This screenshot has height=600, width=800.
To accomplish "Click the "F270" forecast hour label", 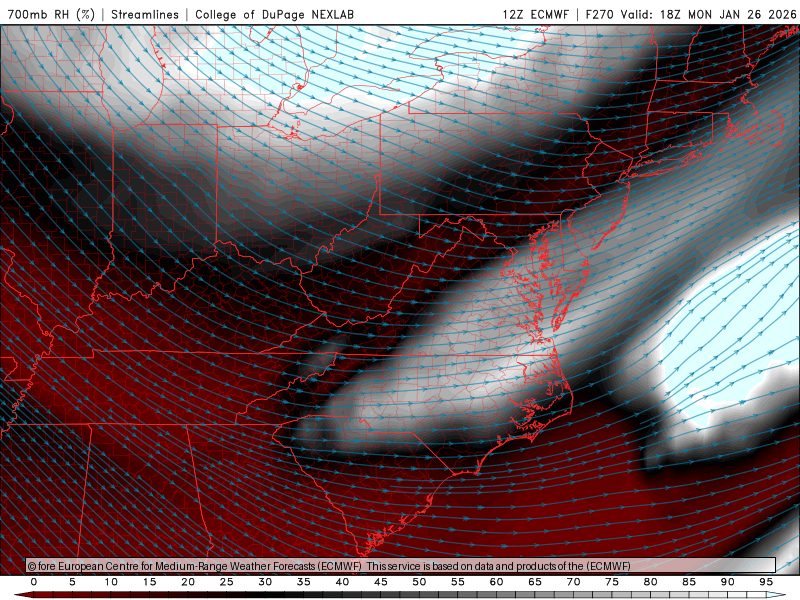I will coord(599,14).
